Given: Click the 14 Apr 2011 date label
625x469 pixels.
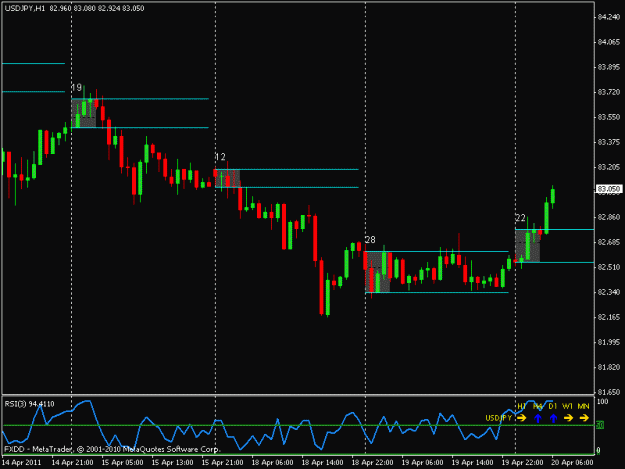Looking at the screenshot, I should [x=22, y=462].
